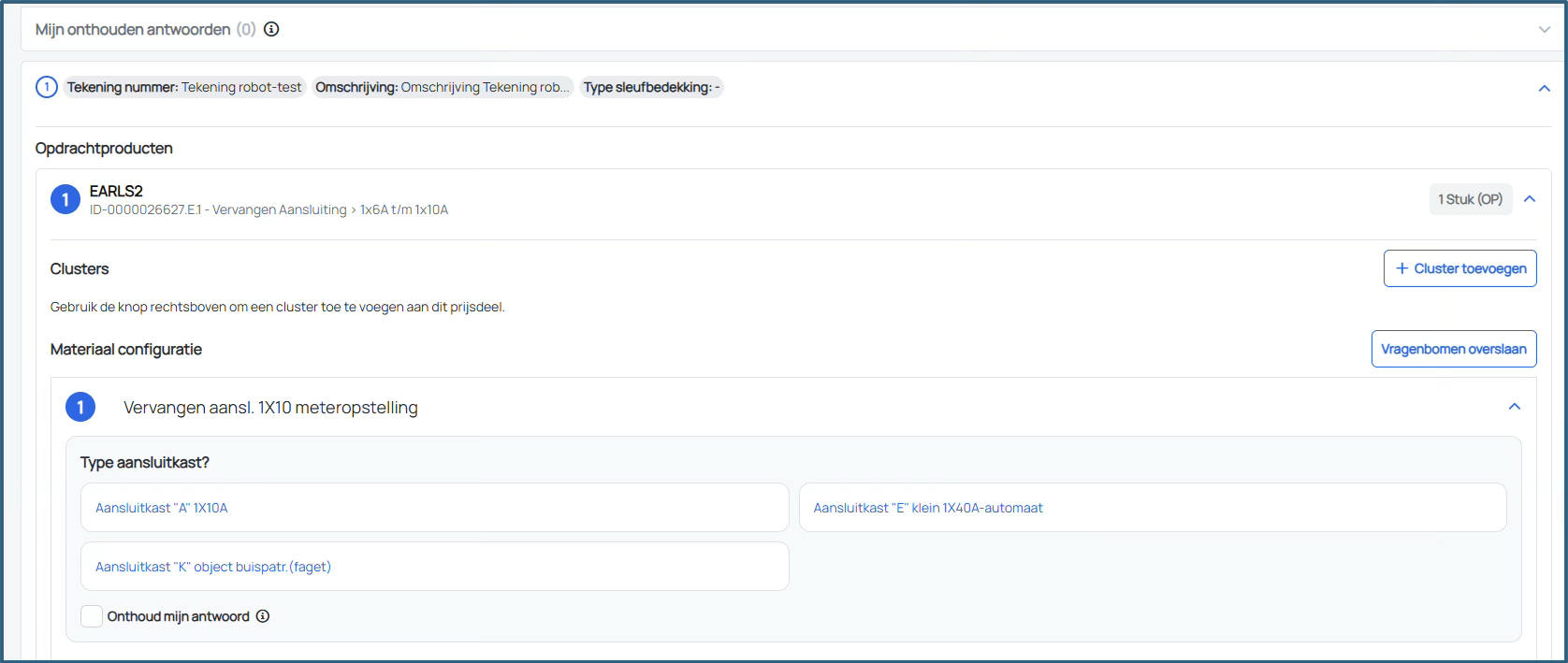
Task: Click Vragenbomen overslaan button
Action: click(x=1454, y=349)
